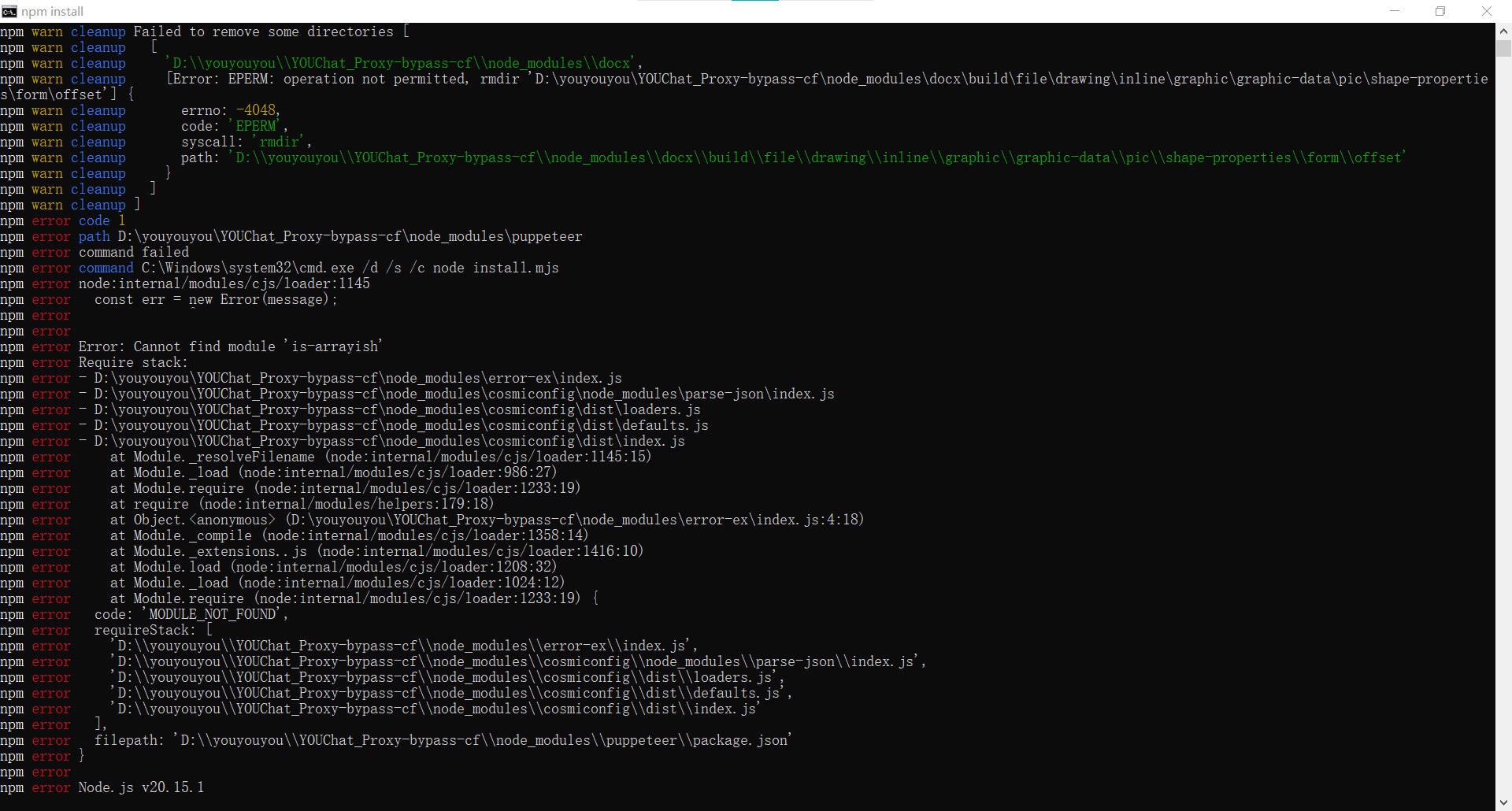Viewport: 1512px width, 811px height.
Task: Click the scrollbar up arrow
Action: pyautogui.click(x=1503, y=31)
